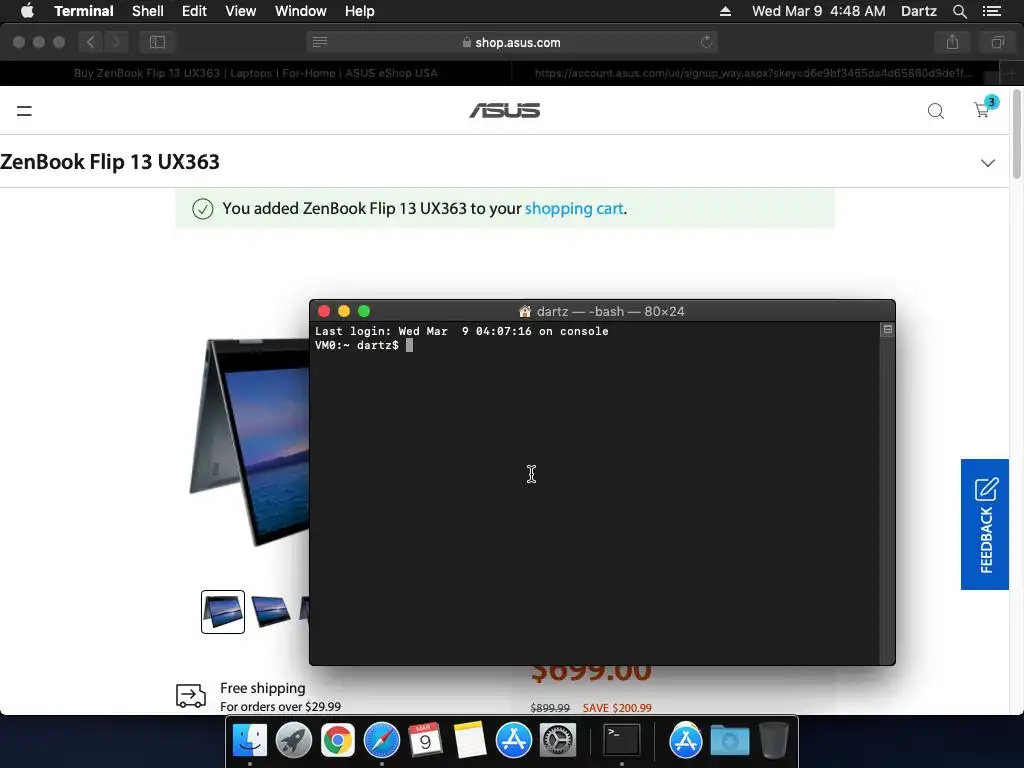Open the Trash in Dock
The image size is (1024, 768).
774,741
